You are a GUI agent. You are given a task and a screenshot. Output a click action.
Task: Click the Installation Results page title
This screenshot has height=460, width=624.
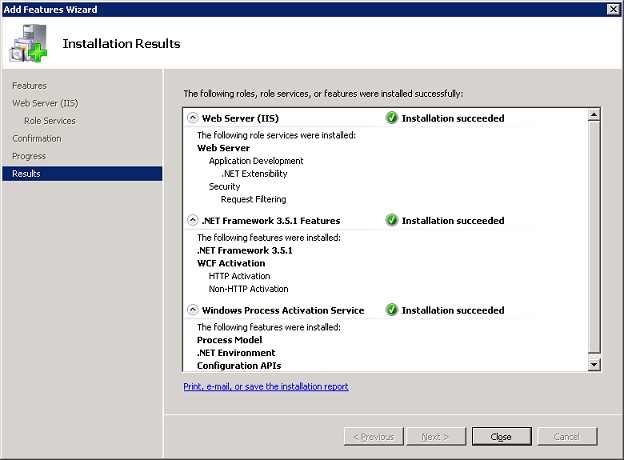121,43
